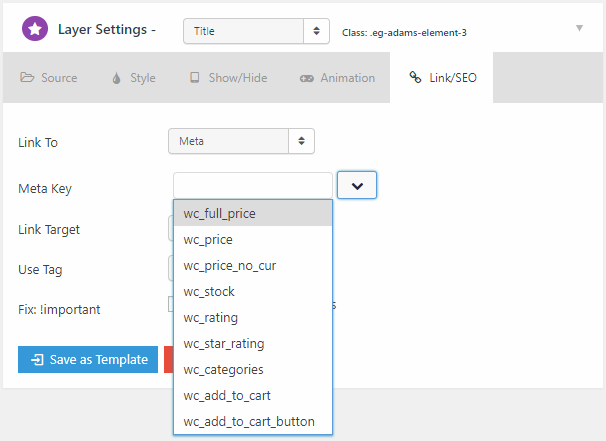
Task: Open the Animation tab
Action: pyautogui.click(x=337, y=78)
